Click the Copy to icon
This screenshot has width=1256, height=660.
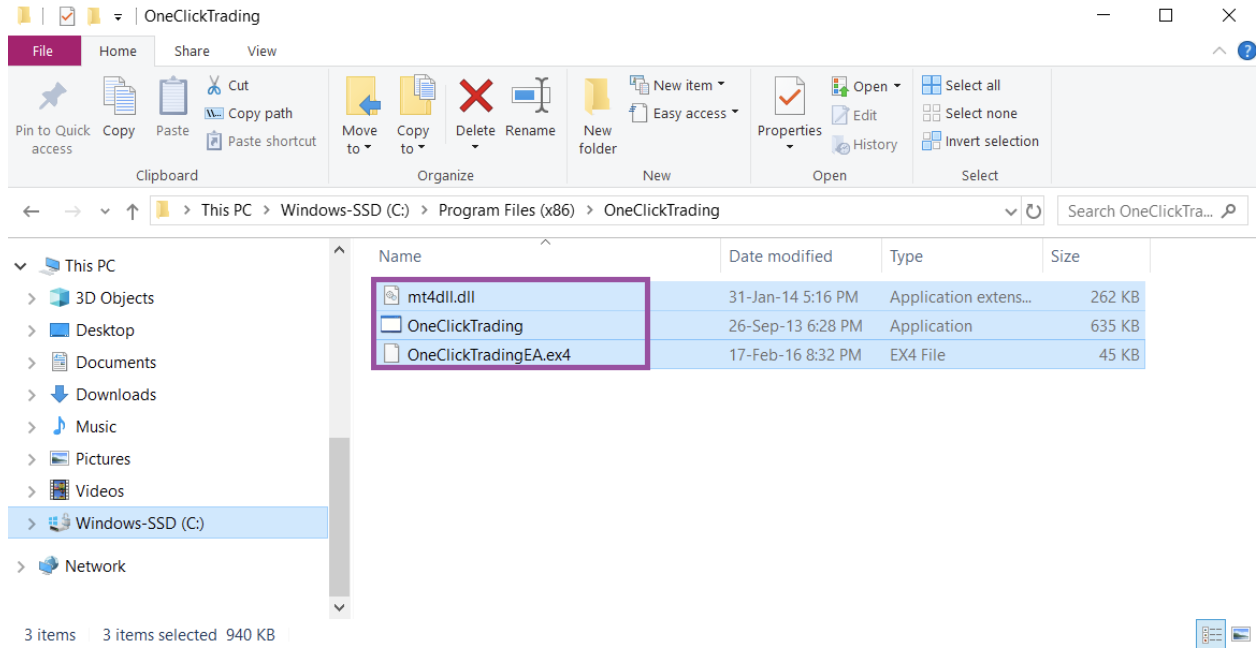click(415, 97)
